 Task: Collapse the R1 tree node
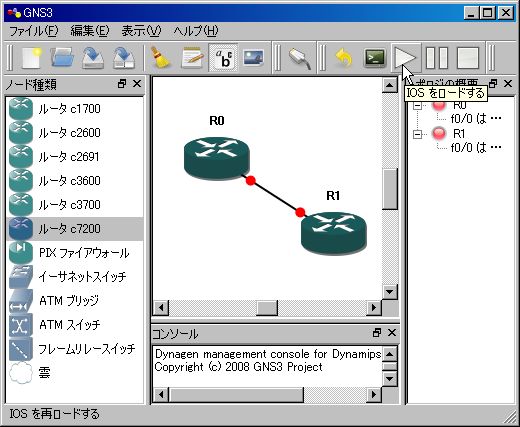[x=417, y=134]
